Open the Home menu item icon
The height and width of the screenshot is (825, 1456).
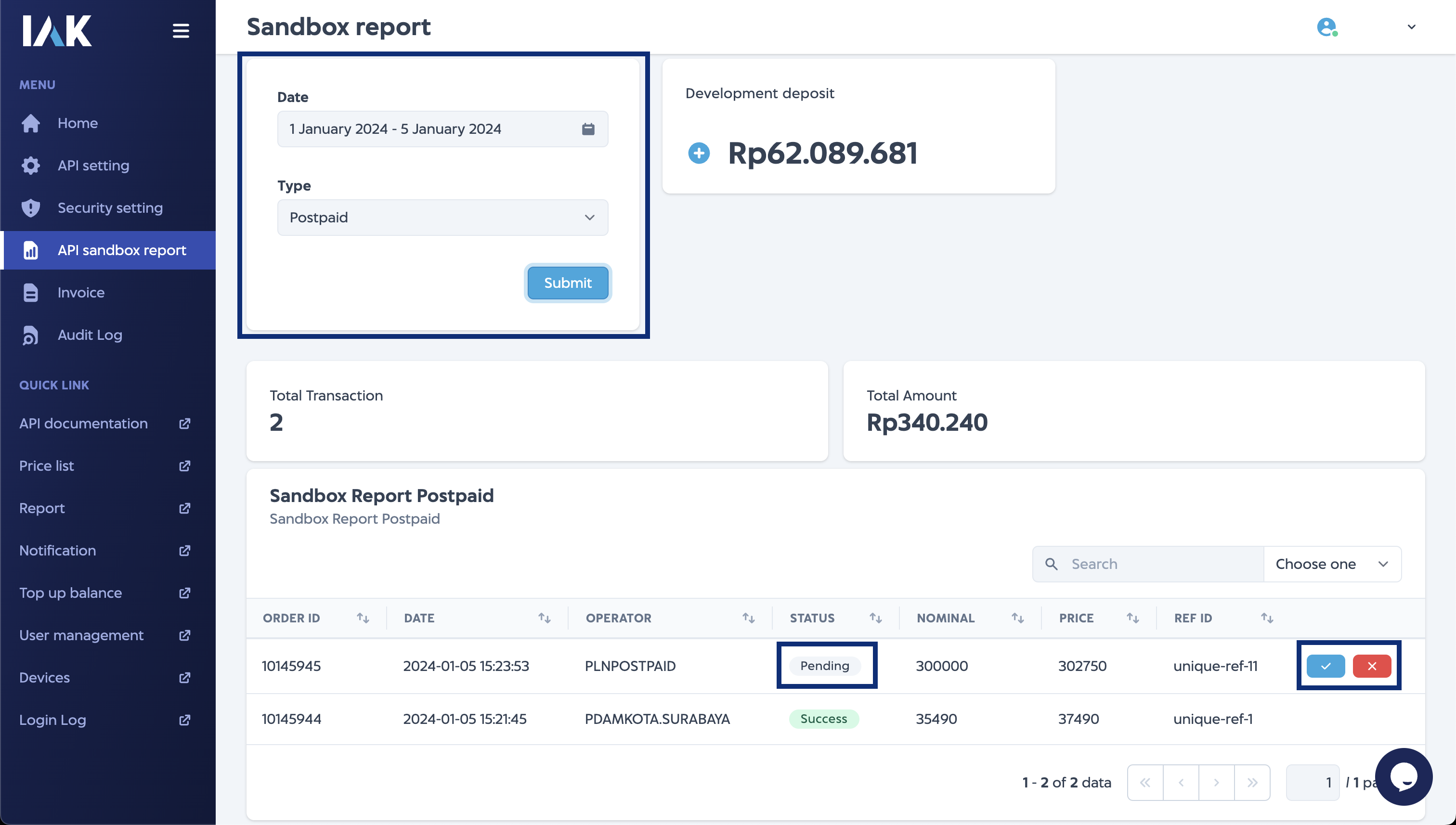click(x=30, y=123)
